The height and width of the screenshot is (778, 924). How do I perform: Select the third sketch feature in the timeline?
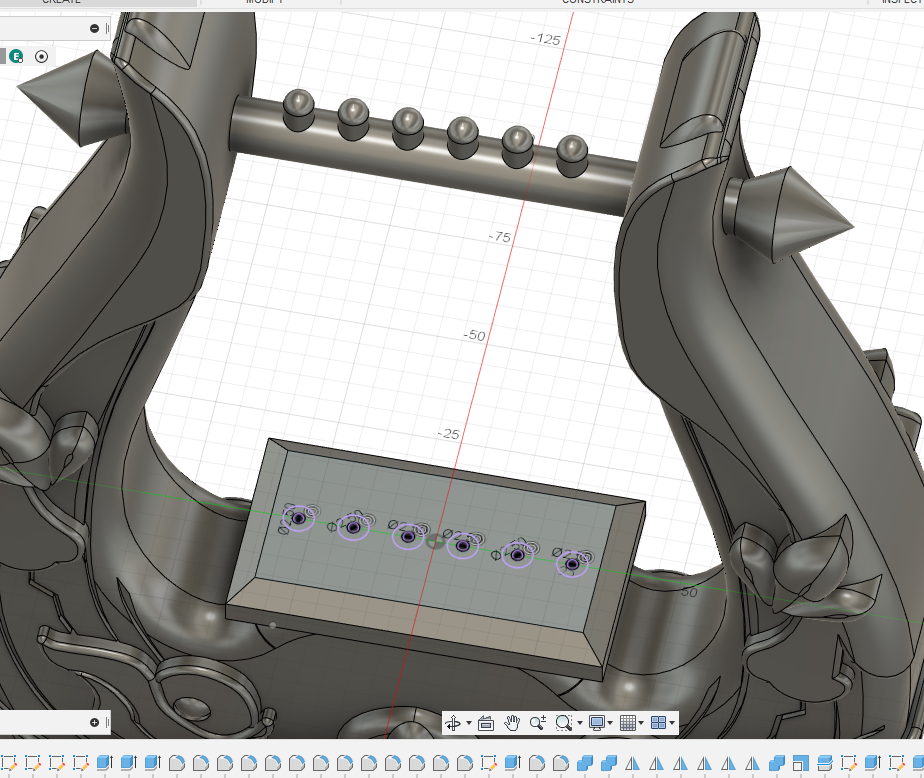(x=57, y=763)
